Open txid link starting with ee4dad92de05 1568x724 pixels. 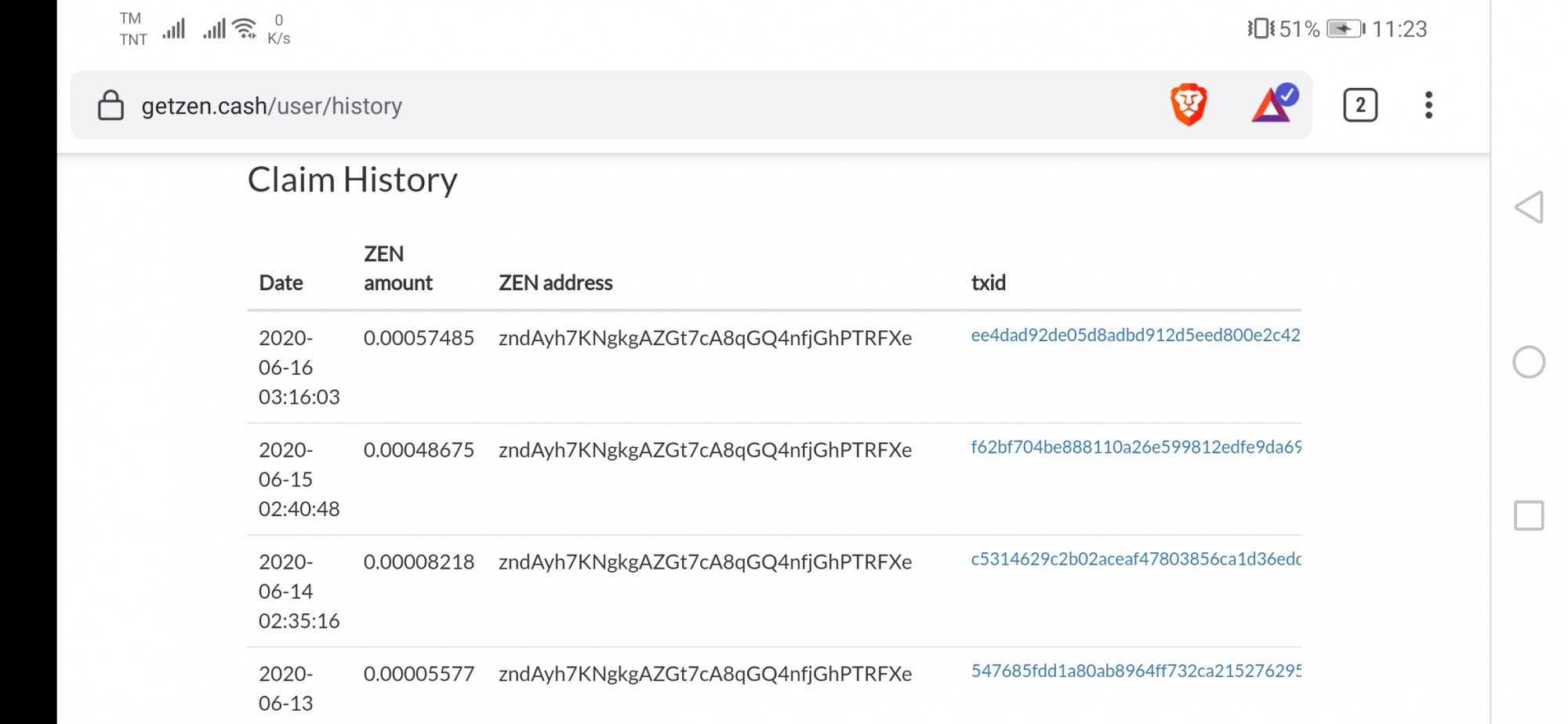click(1135, 336)
